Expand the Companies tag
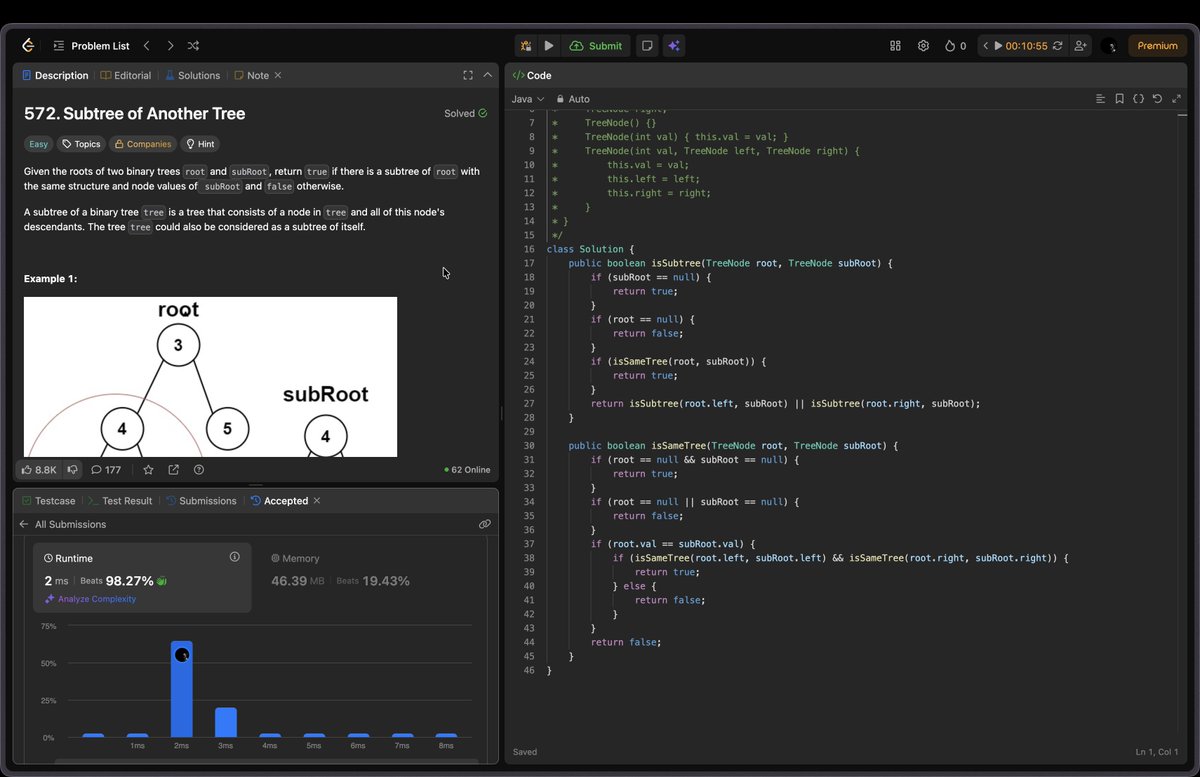The width and height of the screenshot is (1200, 777). [142, 144]
